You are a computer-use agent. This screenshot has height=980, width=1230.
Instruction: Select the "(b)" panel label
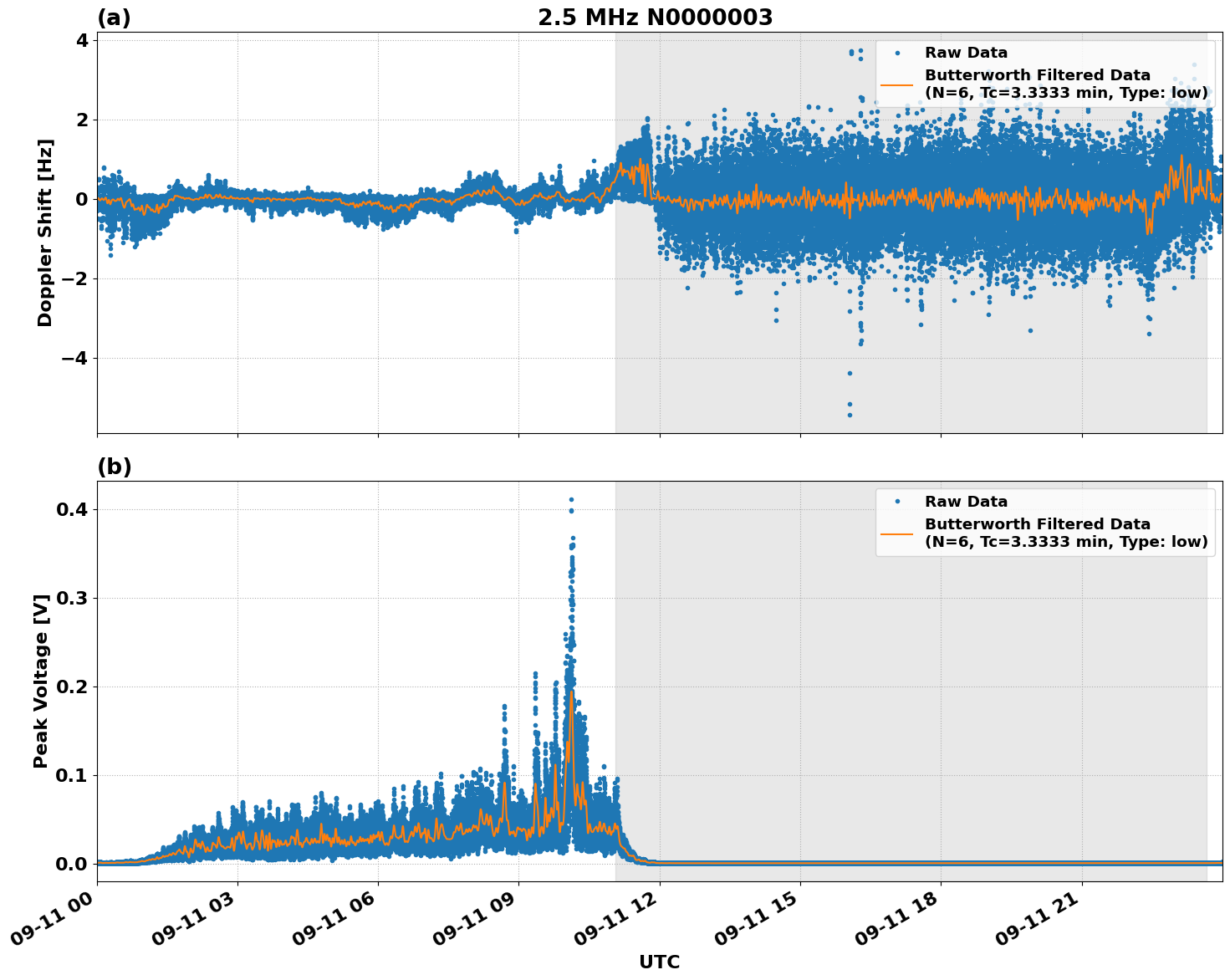[x=114, y=467]
